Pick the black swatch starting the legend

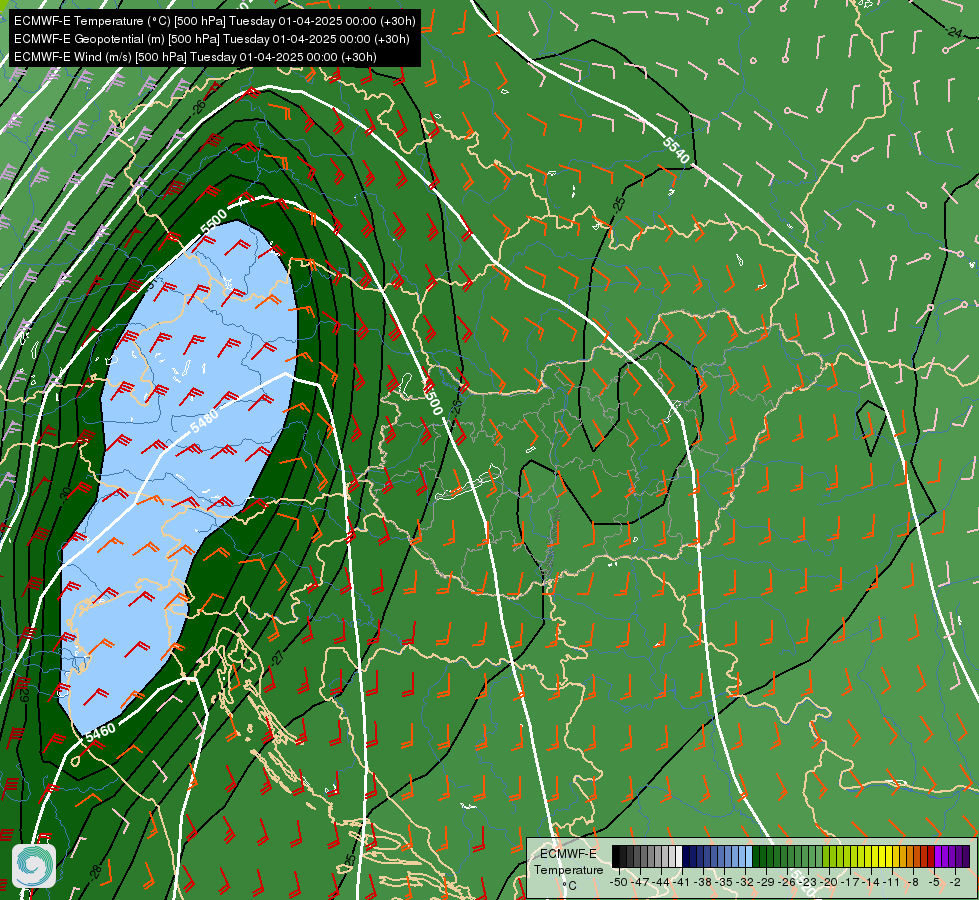616,856
